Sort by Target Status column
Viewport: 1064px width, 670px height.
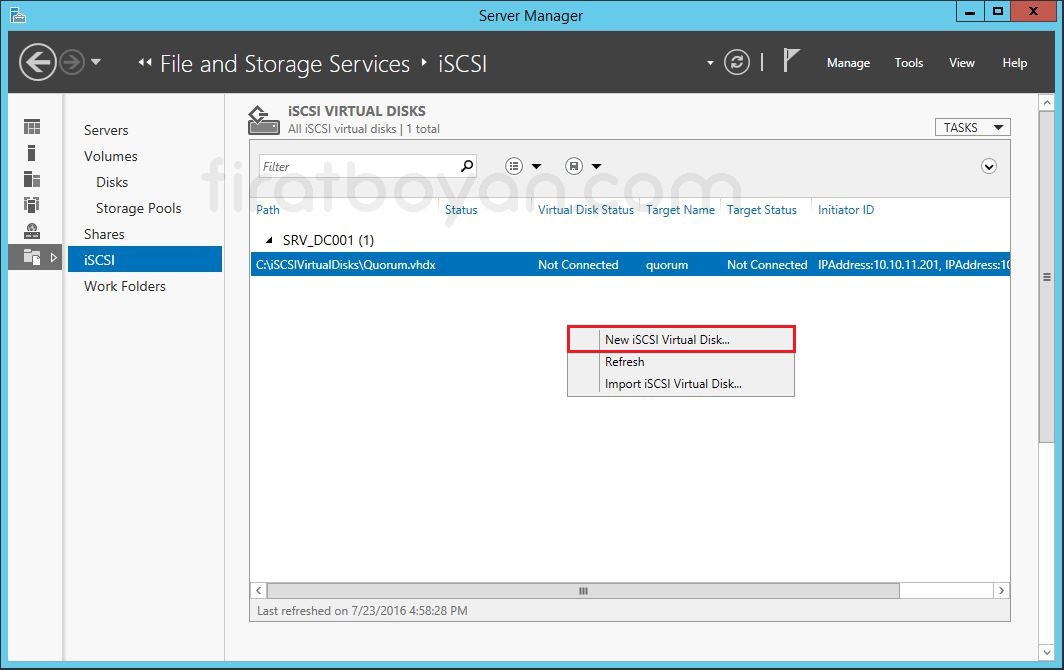pos(761,210)
